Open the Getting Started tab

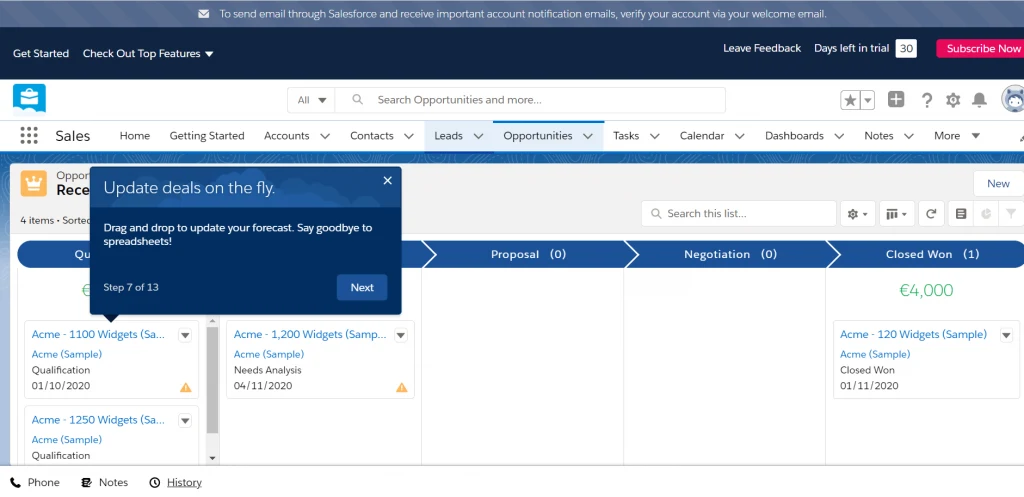coord(207,136)
